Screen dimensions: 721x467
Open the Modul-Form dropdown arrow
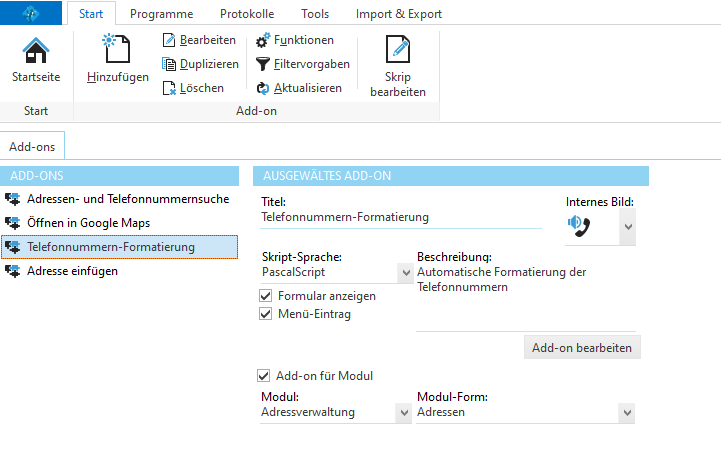click(x=627, y=412)
